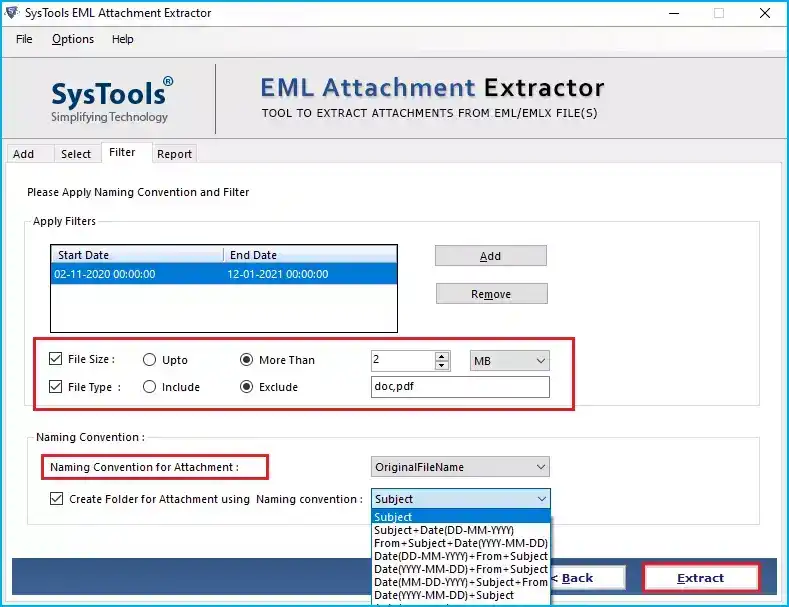Image resolution: width=789 pixels, height=607 pixels.
Task: Select the More Than radio button
Action: [247, 360]
